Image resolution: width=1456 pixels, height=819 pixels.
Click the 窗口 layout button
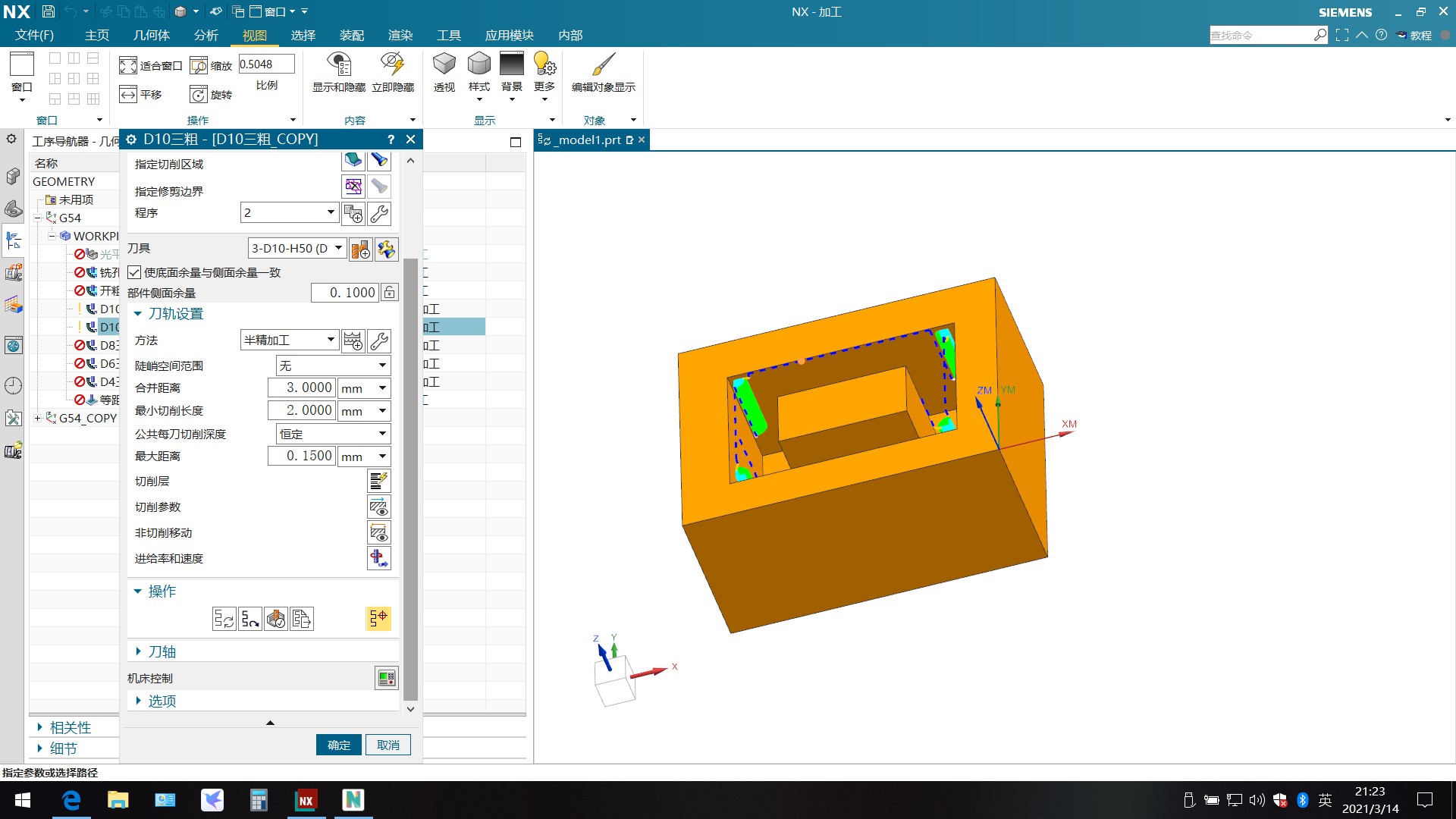coord(22,76)
